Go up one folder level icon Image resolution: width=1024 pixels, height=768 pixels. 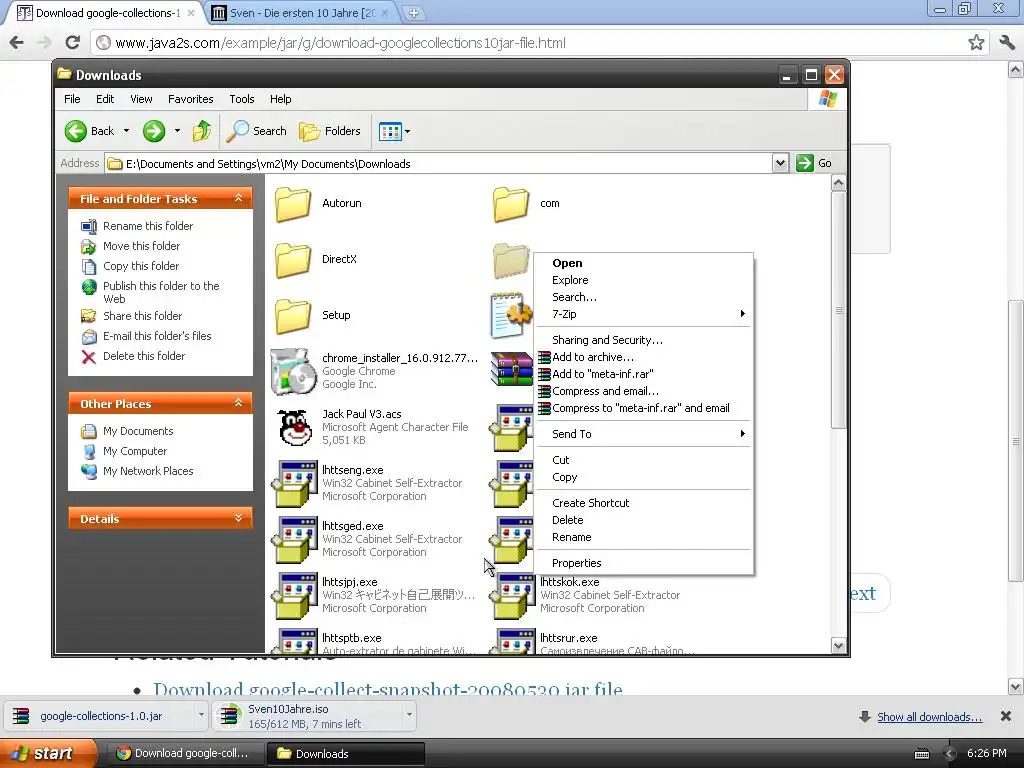[202, 131]
